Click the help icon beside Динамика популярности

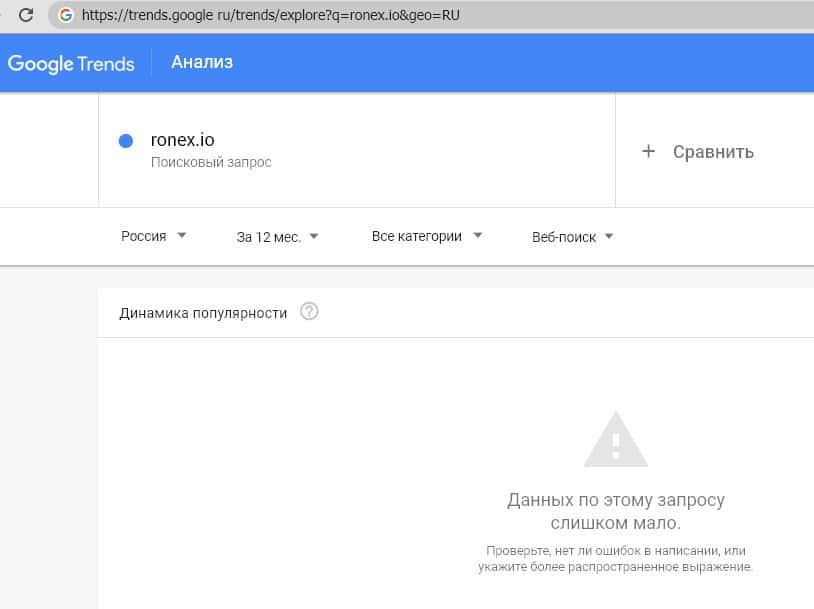(x=309, y=312)
